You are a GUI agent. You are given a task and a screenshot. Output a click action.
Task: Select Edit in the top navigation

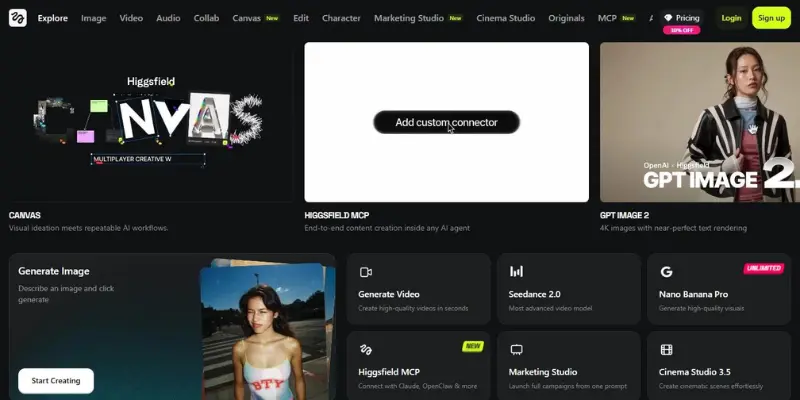(301, 18)
